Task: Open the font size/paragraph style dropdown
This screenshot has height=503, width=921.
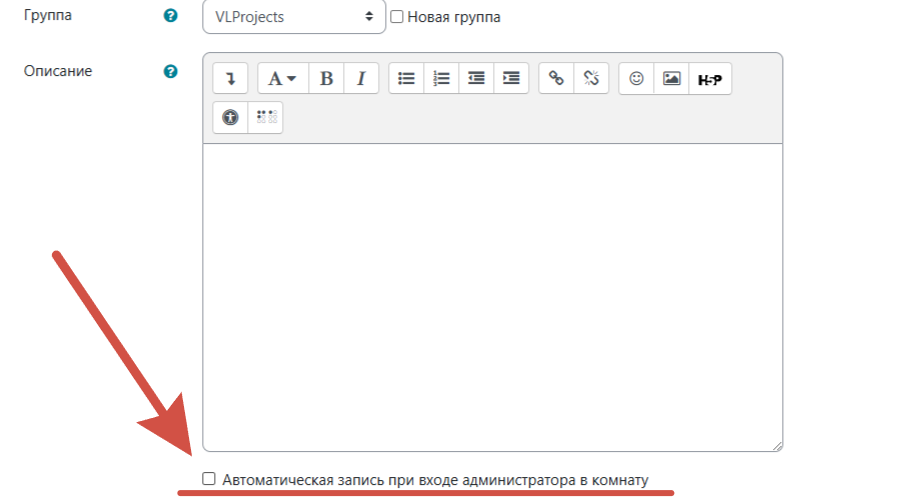Action: tap(283, 78)
